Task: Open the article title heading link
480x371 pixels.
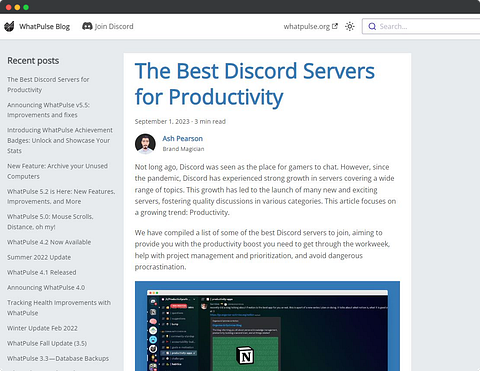Action: pos(255,84)
